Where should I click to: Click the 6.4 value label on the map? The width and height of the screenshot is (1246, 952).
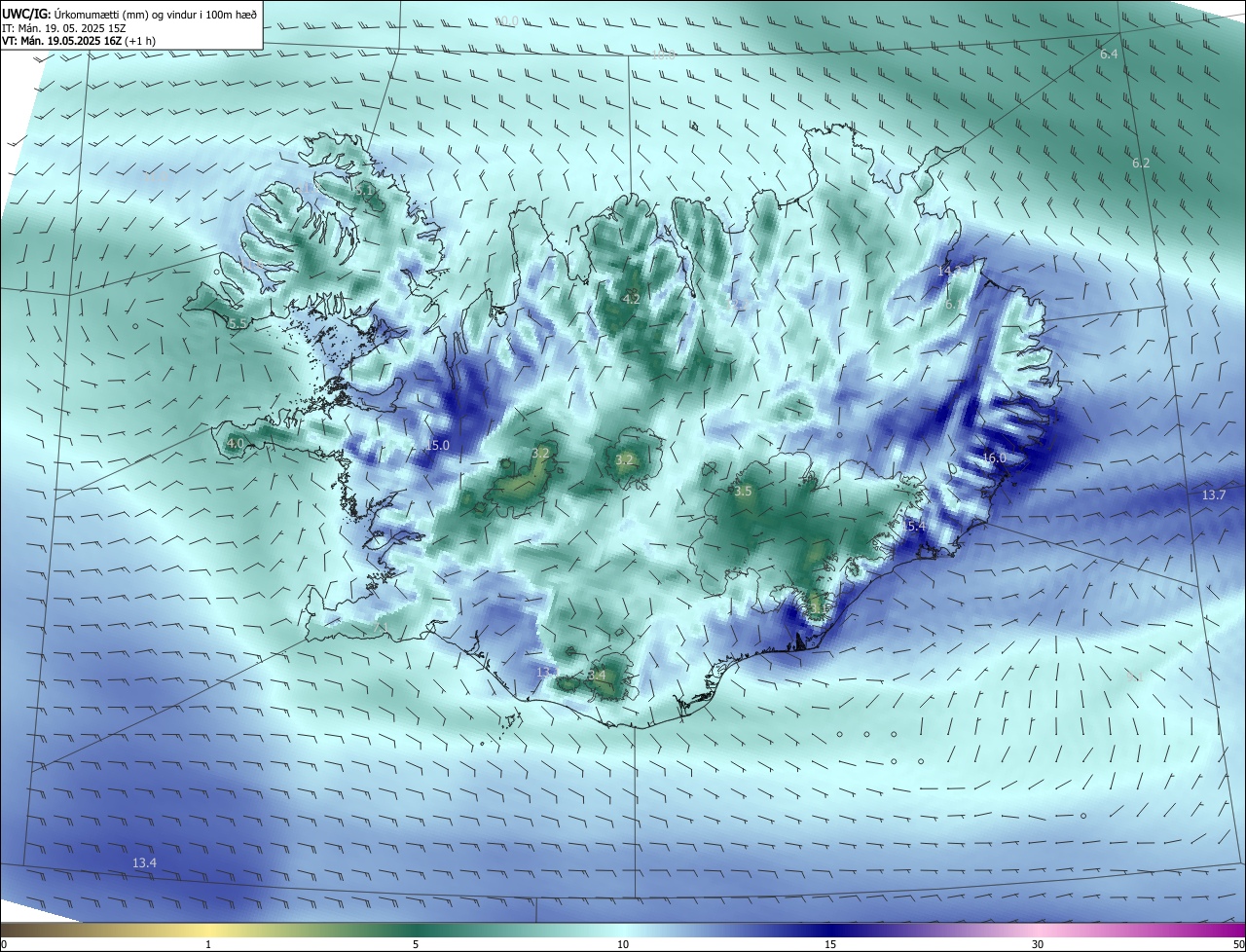tap(1109, 55)
